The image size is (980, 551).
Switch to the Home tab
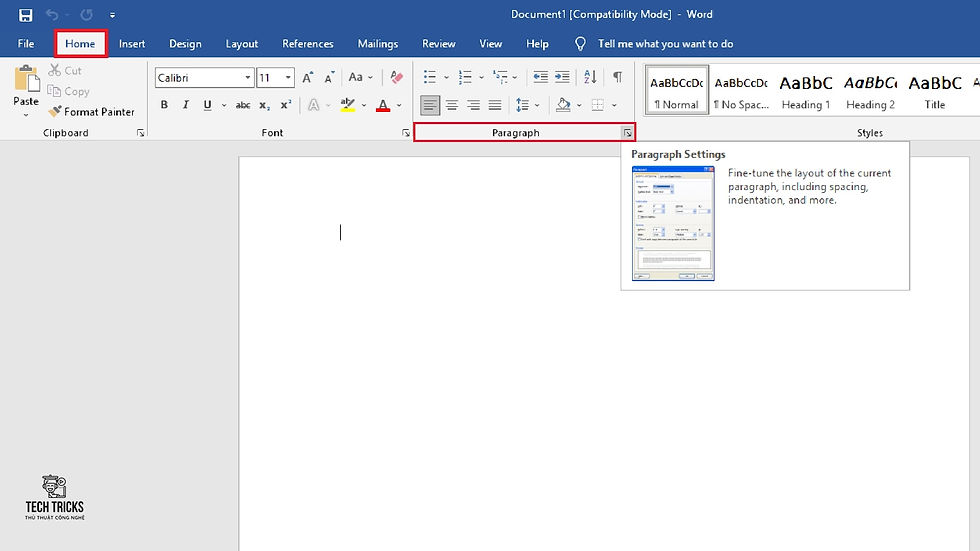tap(80, 44)
